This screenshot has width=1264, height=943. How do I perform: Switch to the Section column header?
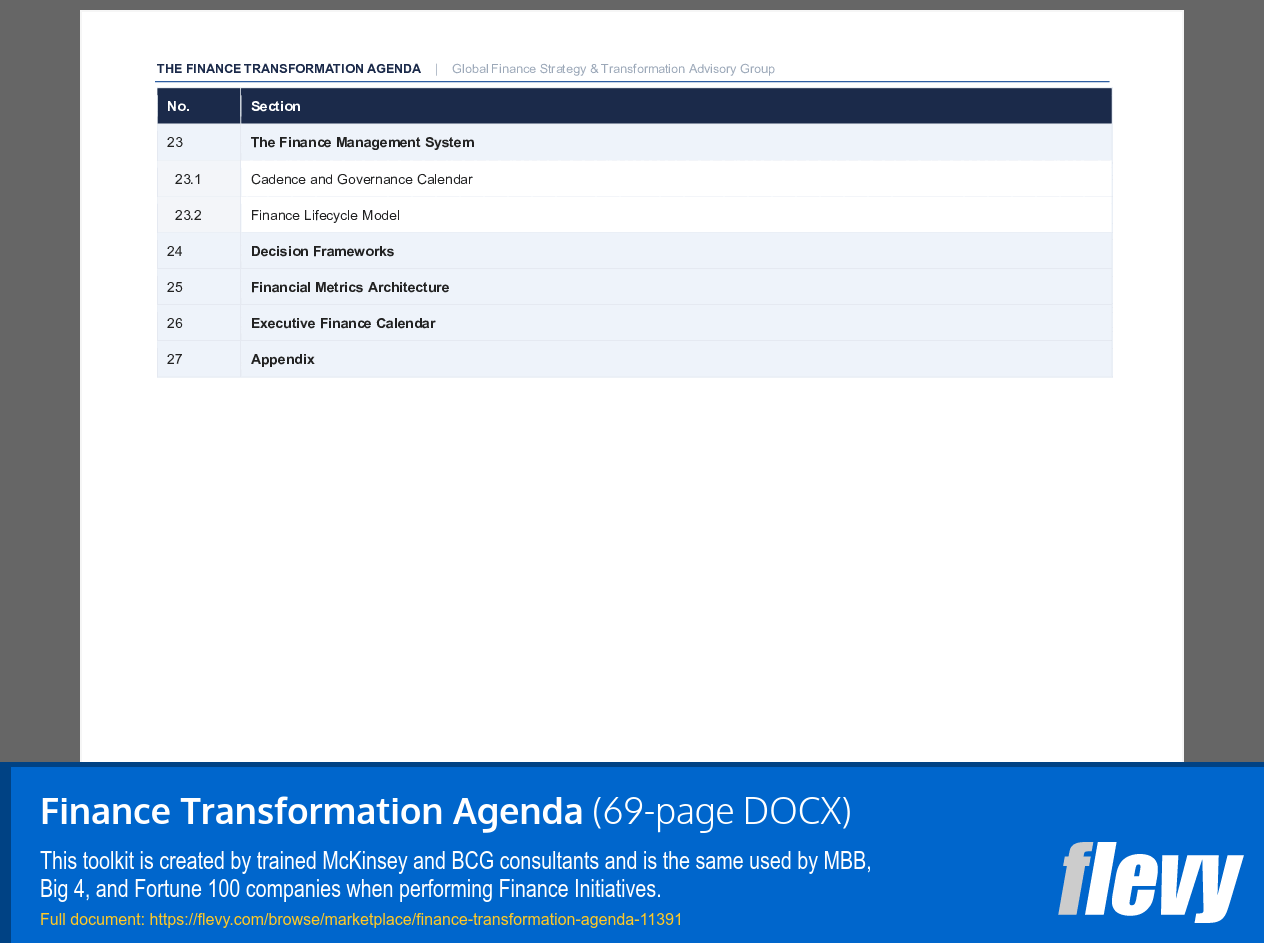click(x=276, y=106)
